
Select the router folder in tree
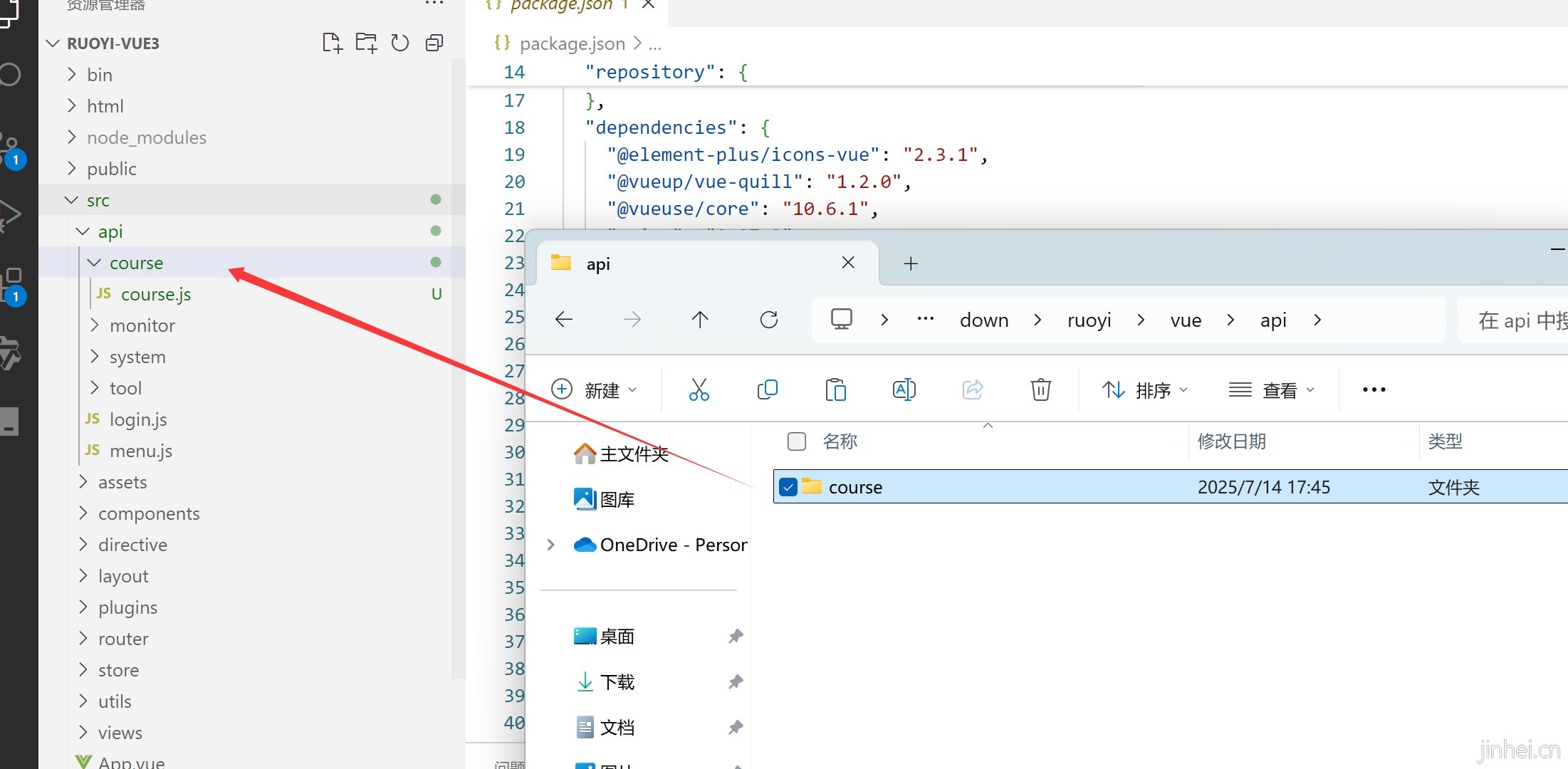[123, 639]
